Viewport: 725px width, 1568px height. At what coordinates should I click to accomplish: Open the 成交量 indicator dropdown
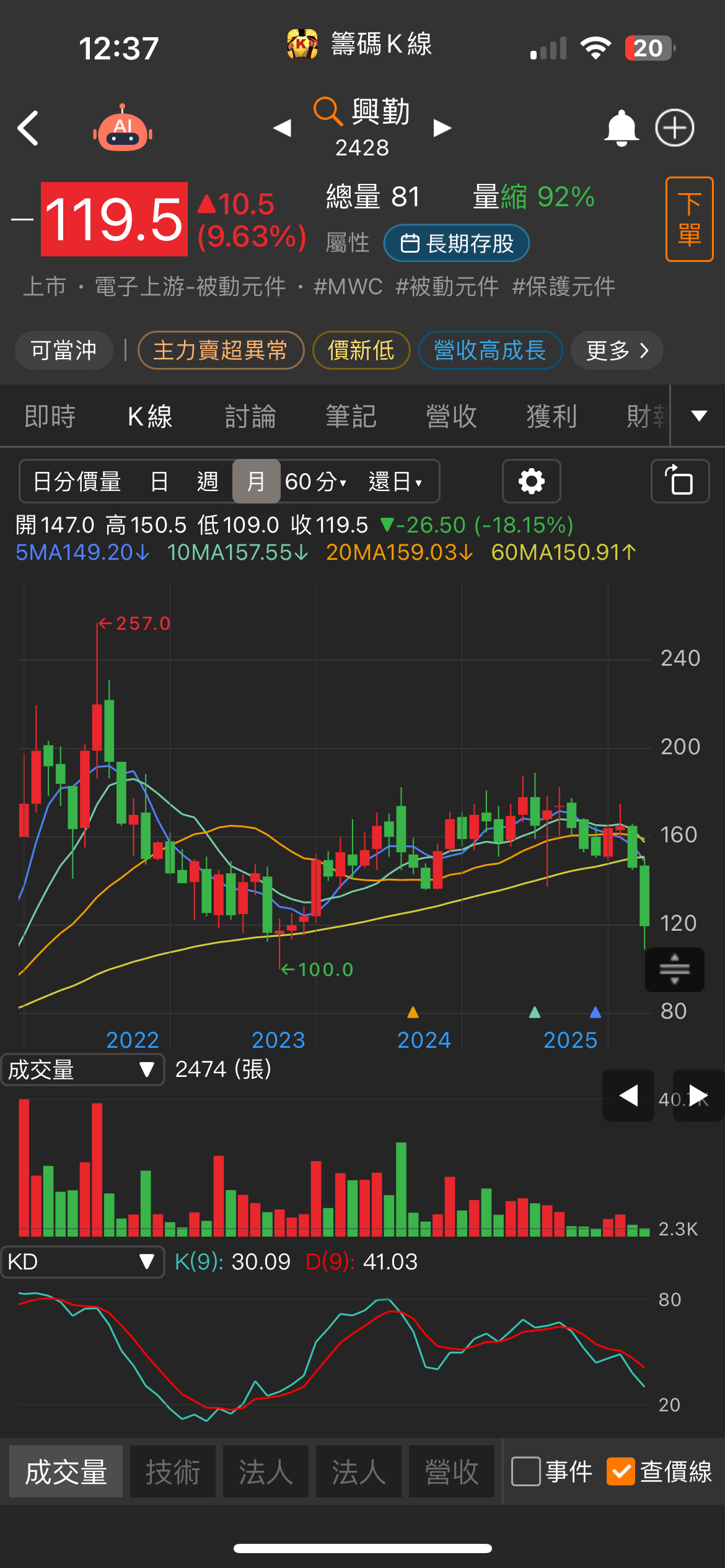82,1069
